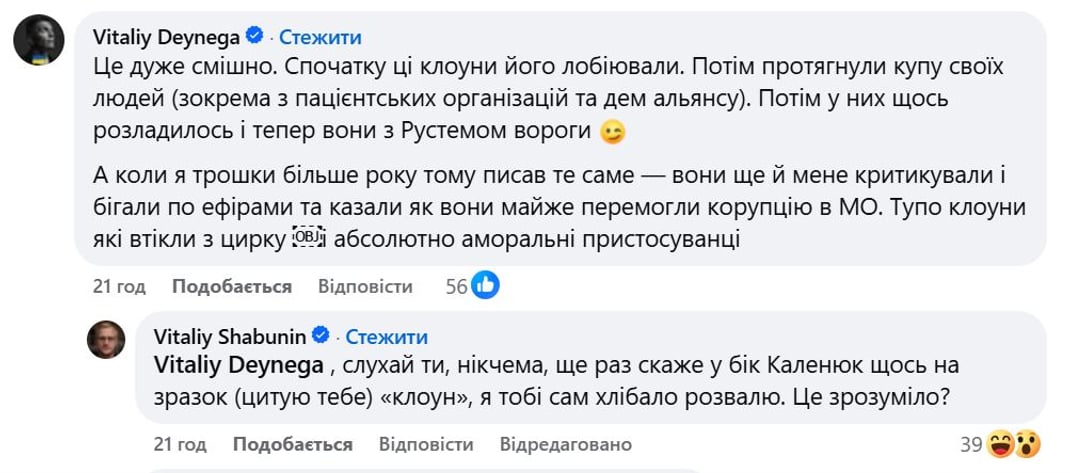Like Shabunin's reply with Подобається
The width and height of the screenshot is (1070, 473).
tap(293, 444)
